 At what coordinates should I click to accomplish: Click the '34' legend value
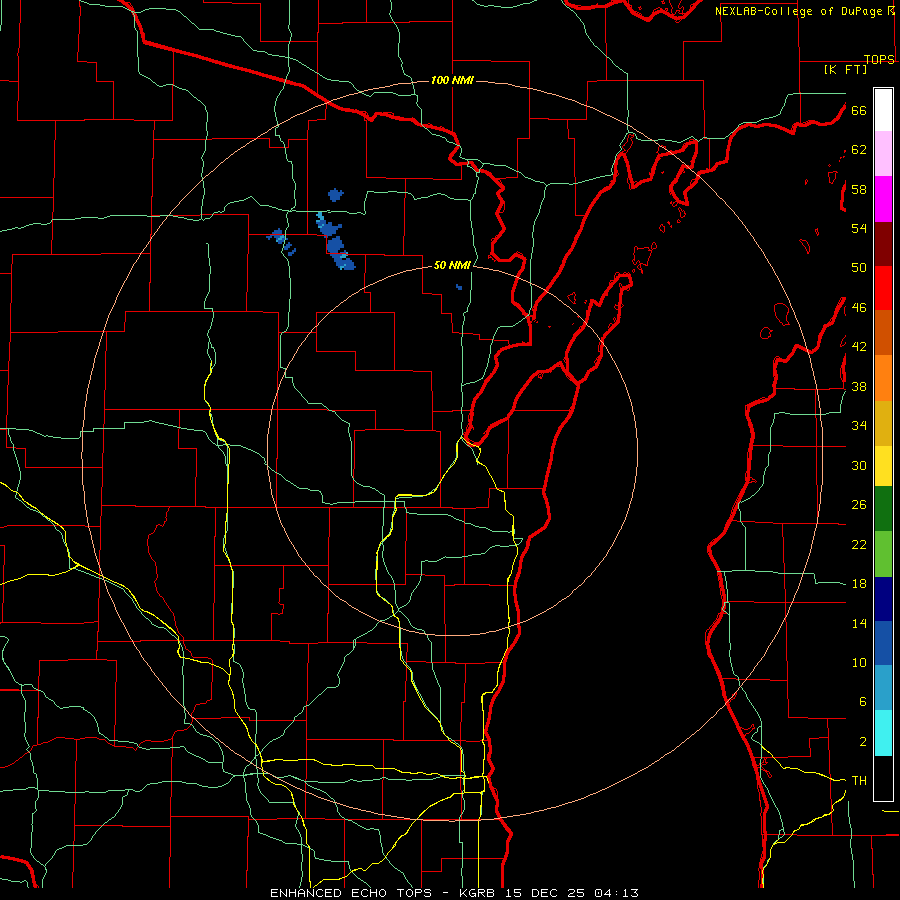(859, 426)
